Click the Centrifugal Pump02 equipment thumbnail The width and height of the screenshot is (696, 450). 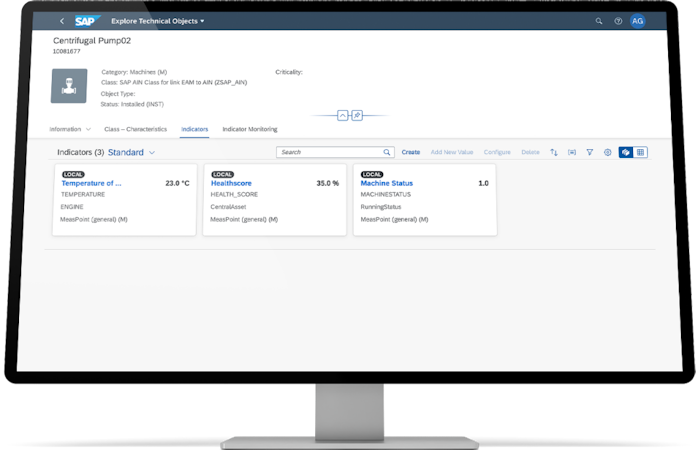[69, 86]
